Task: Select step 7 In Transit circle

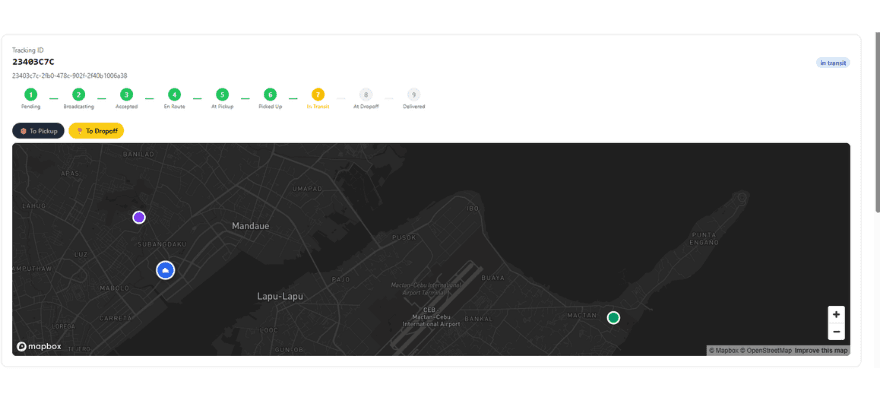Action: 318,95
